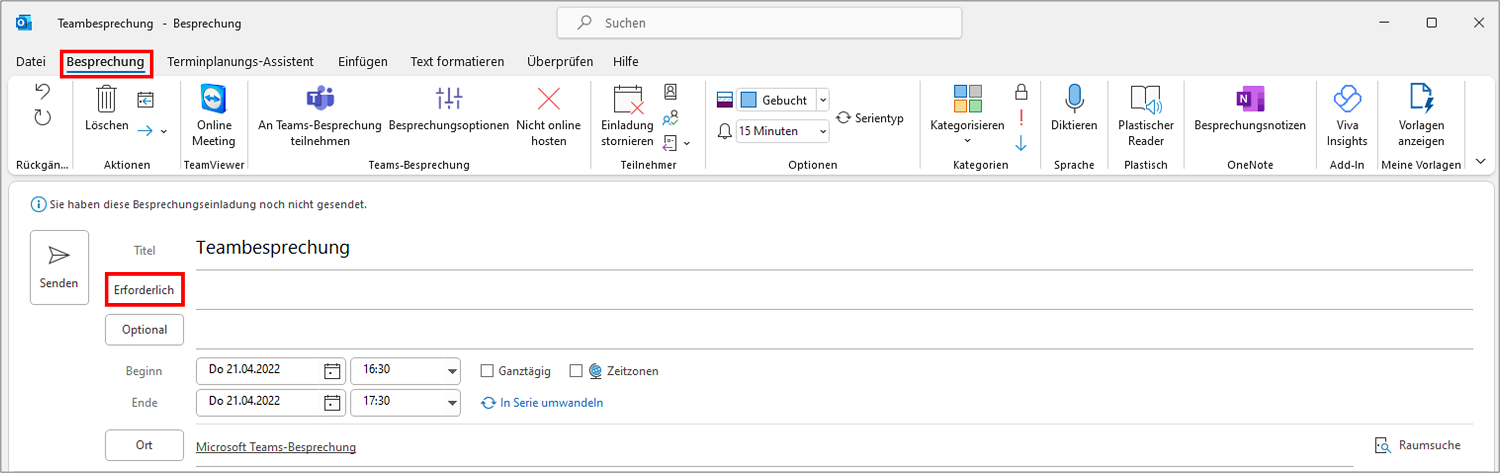Tick the Zeitzonen checkbox

575,371
